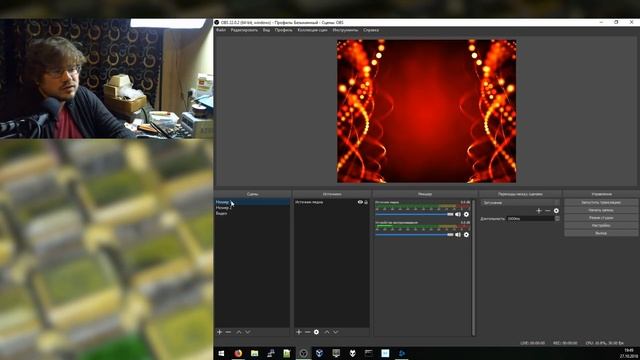The image size is (640, 360).
Task: Select the Видео scene
Action: click(252, 213)
